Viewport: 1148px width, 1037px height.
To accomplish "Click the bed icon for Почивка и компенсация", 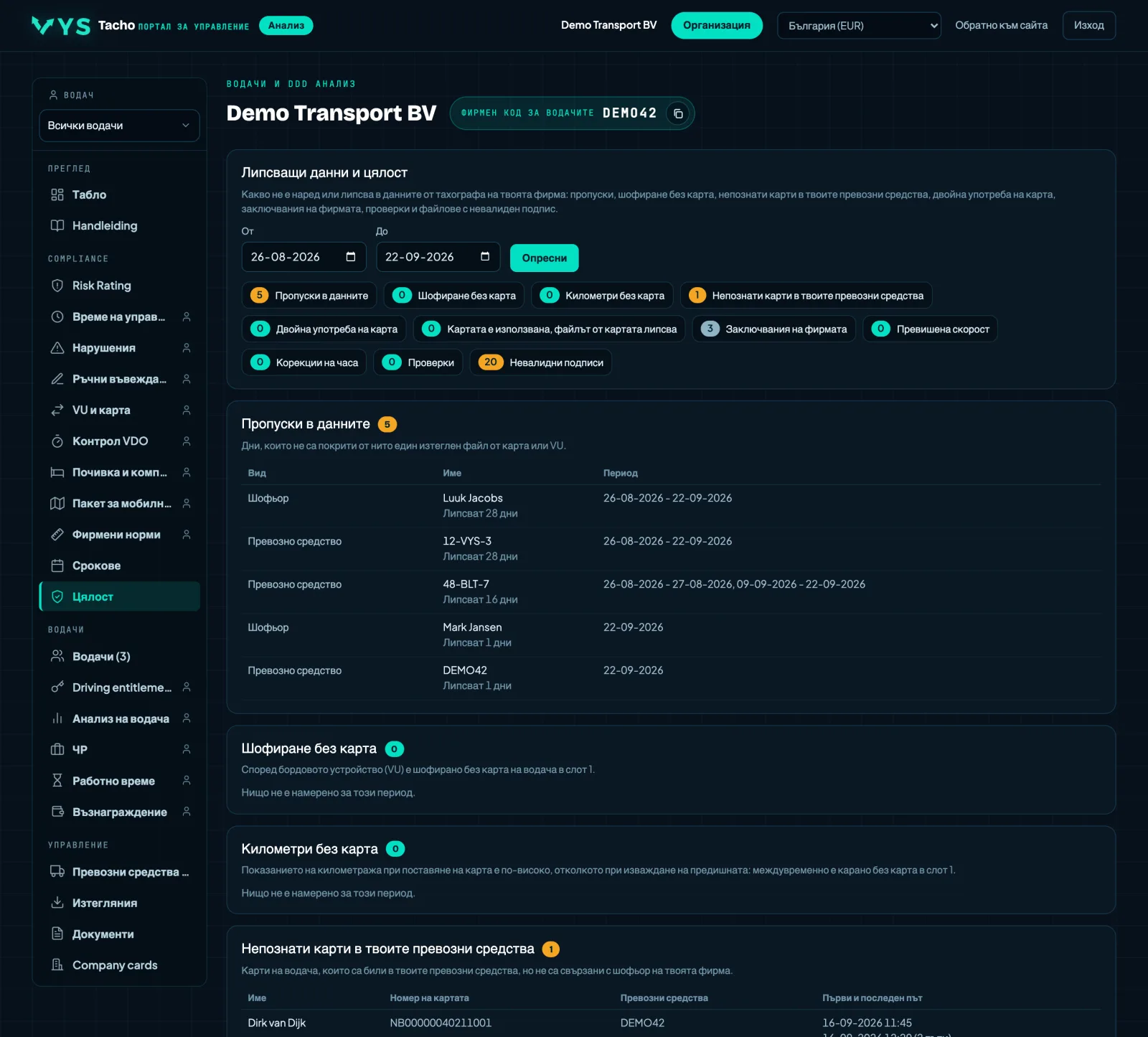I will coord(57,472).
